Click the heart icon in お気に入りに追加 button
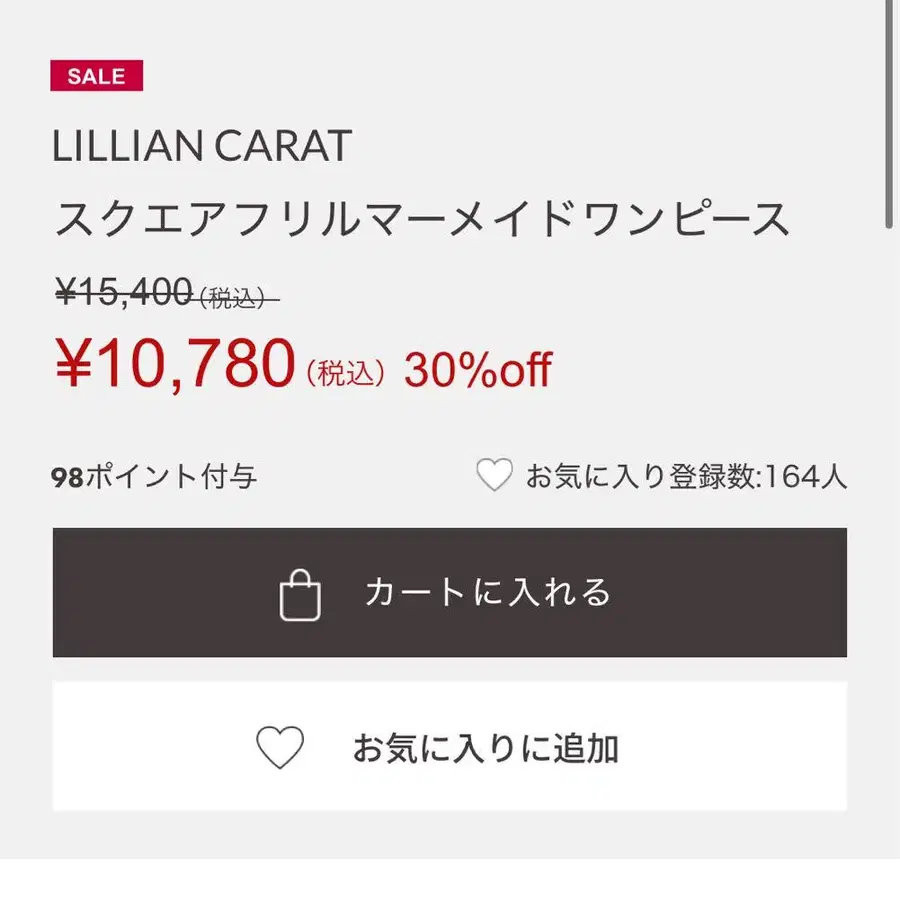The image size is (900, 900). (x=280, y=747)
